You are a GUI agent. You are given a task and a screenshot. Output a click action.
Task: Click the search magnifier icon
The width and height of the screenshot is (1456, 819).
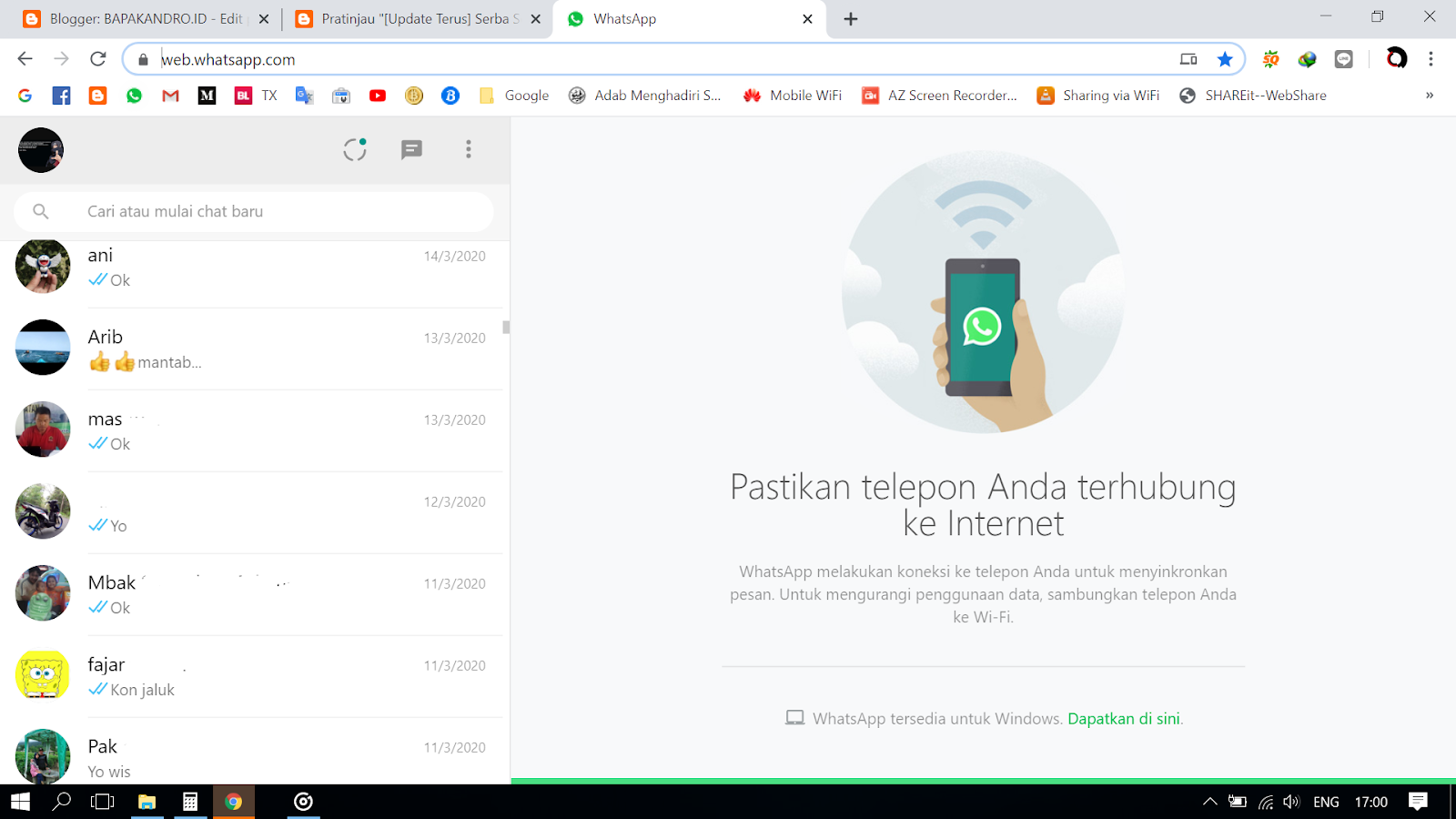(40, 211)
